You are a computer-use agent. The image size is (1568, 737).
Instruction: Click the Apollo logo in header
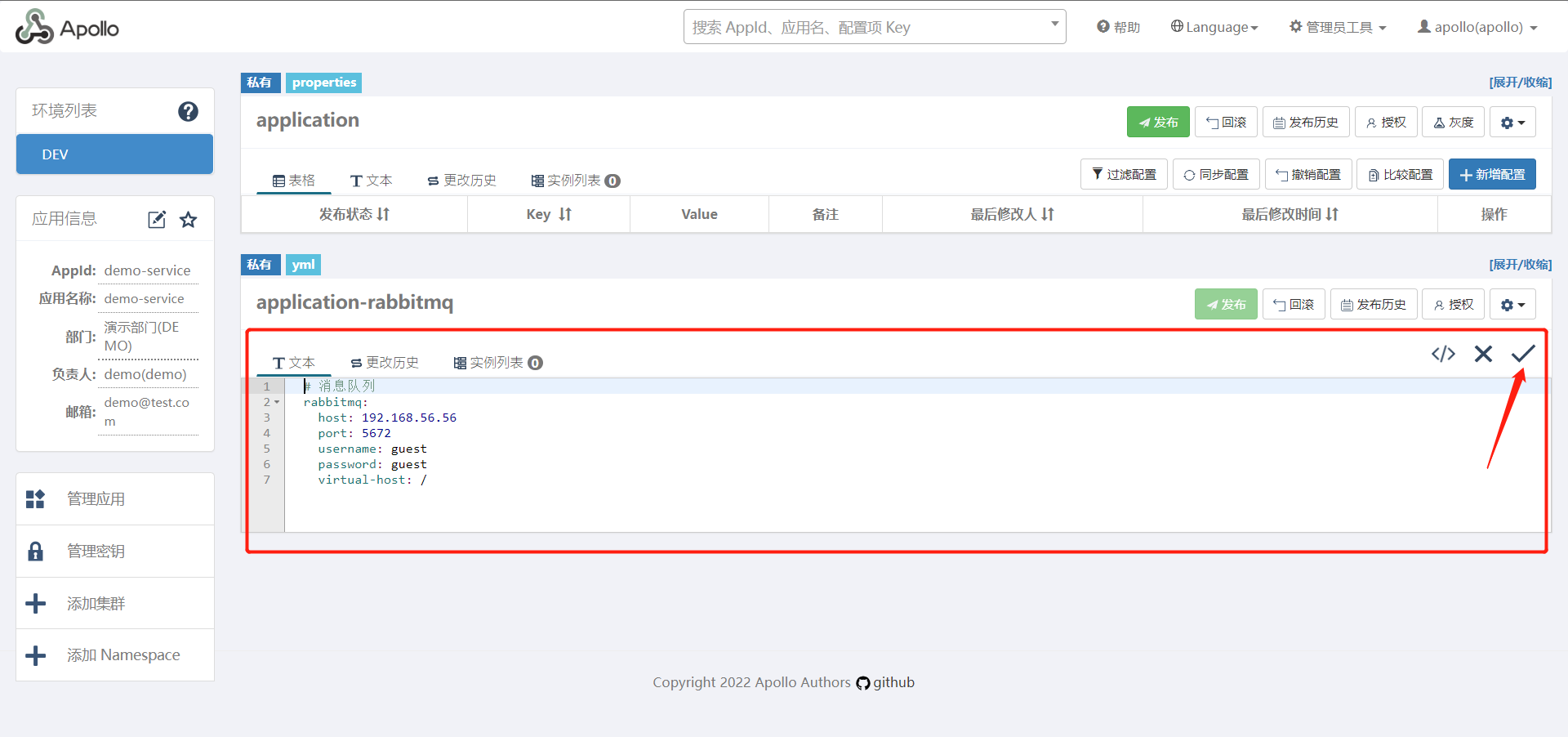67,28
